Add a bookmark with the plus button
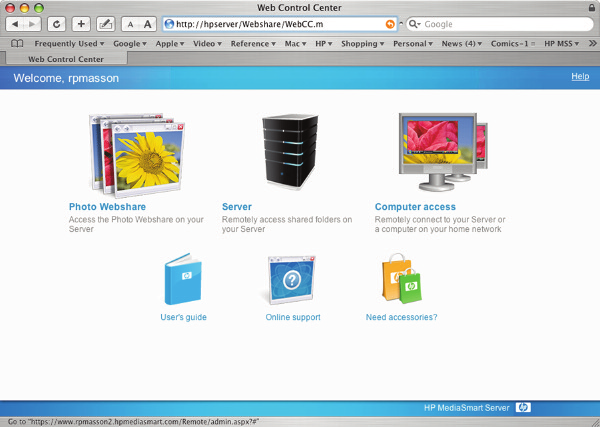This screenshot has width=600, height=427. (81, 24)
